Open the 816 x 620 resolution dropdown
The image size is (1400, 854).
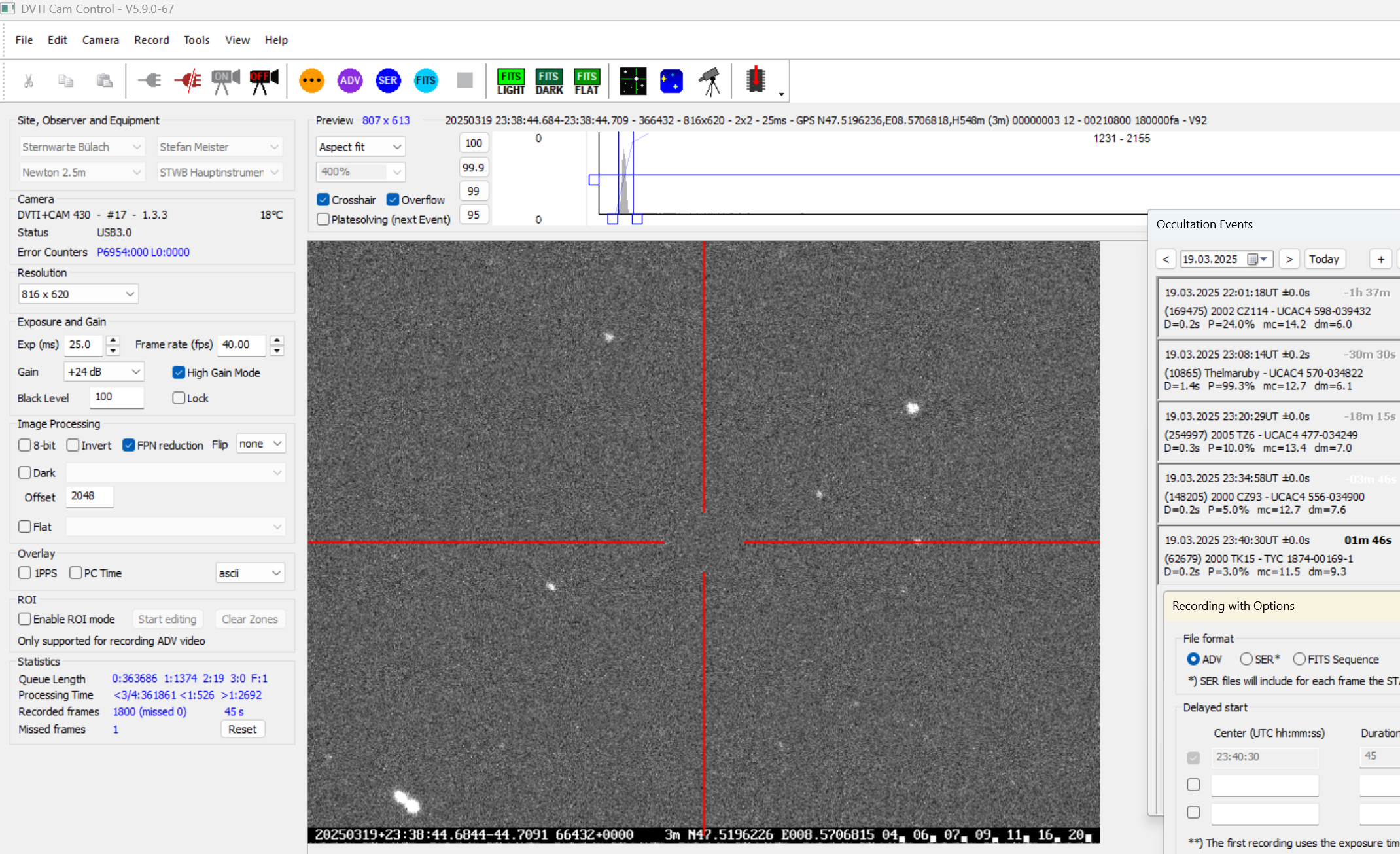[x=78, y=294]
